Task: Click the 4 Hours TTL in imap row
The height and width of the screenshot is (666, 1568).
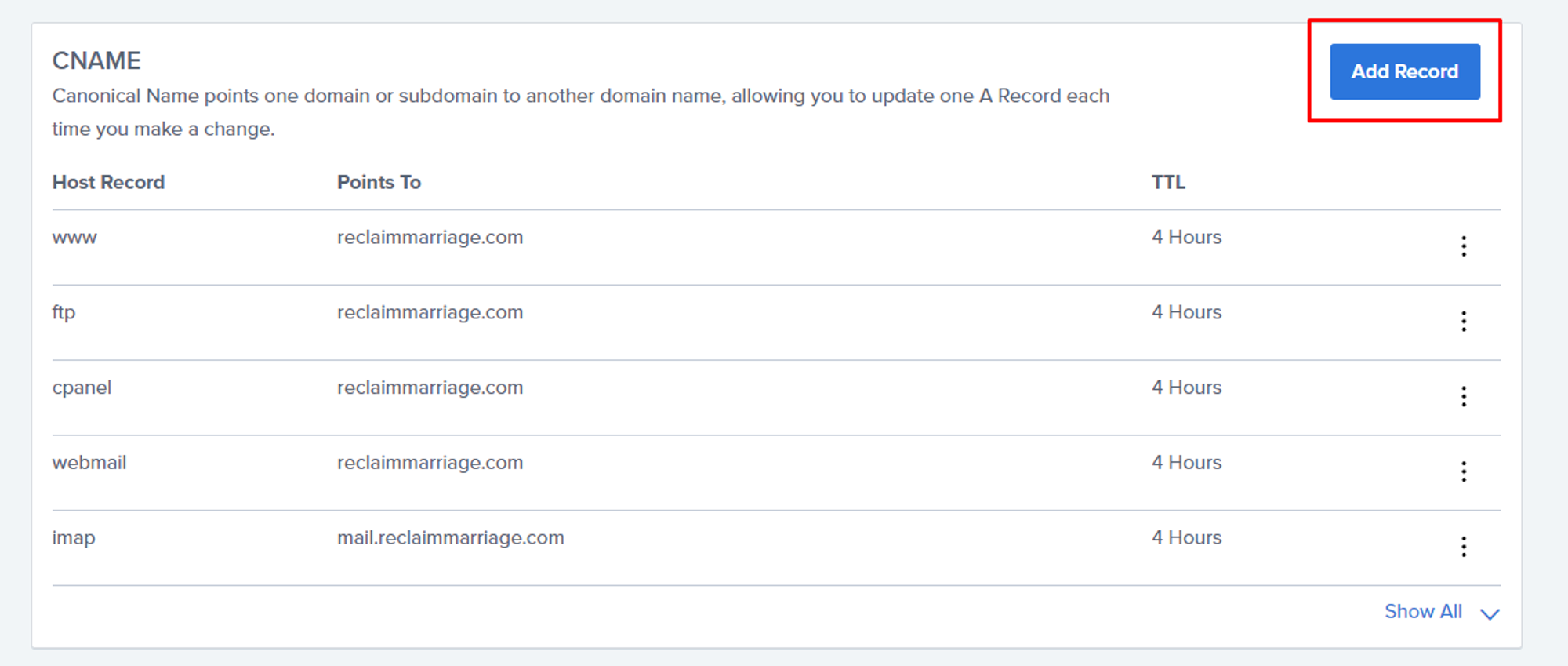Action: [1186, 538]
